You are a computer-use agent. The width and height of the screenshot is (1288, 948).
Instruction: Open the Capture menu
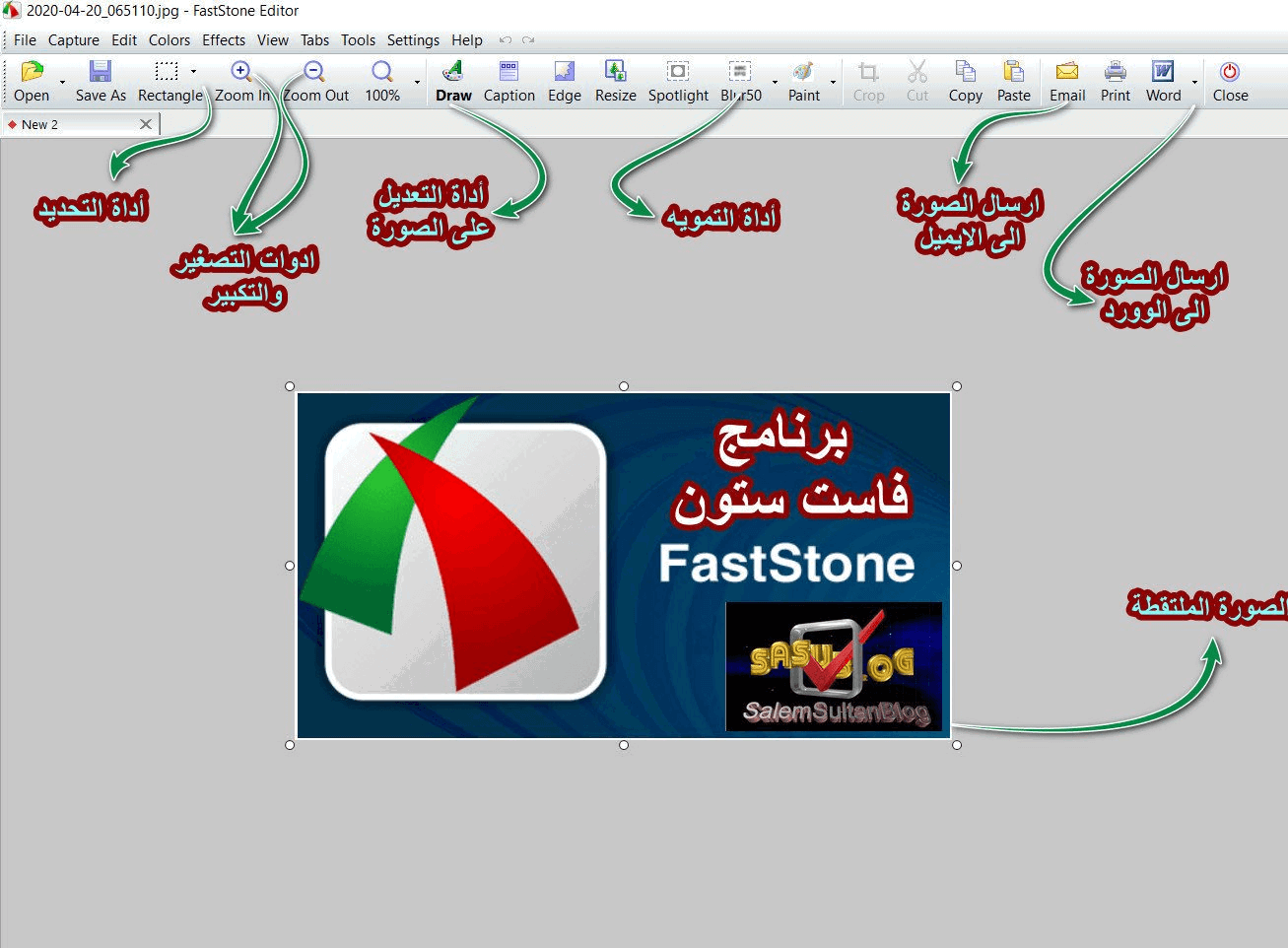[74, 40]
